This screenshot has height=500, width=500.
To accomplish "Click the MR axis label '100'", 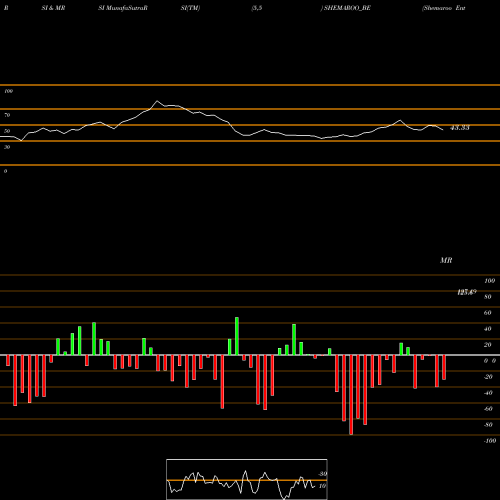I will pyautogui.click(x=490, y=281).
